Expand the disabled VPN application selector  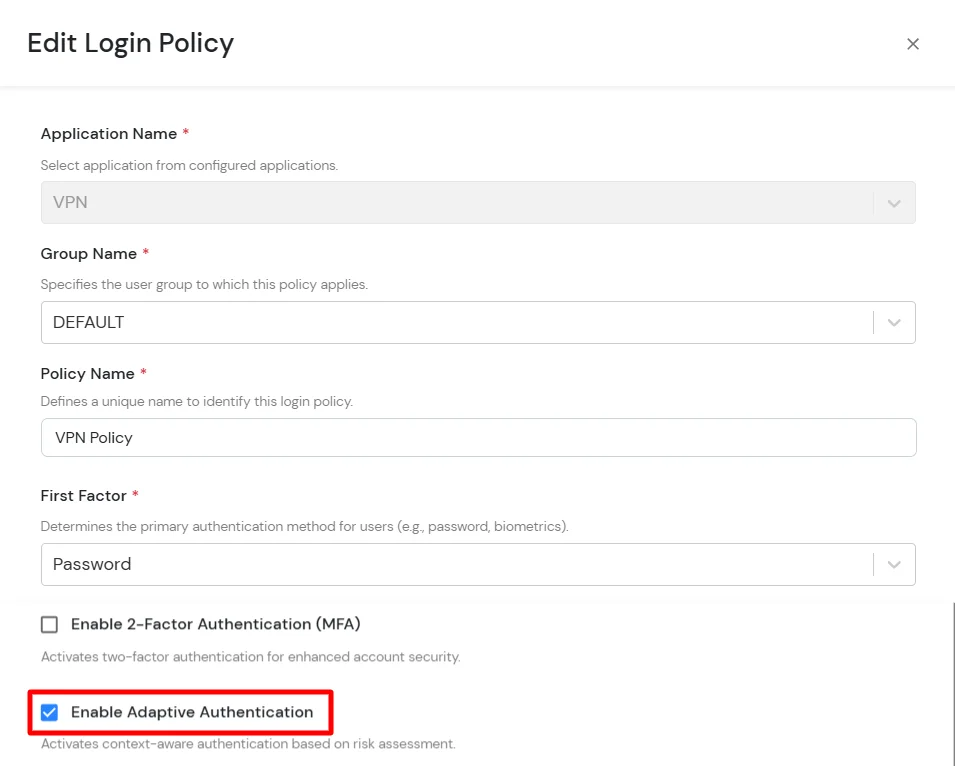[478, 202]
